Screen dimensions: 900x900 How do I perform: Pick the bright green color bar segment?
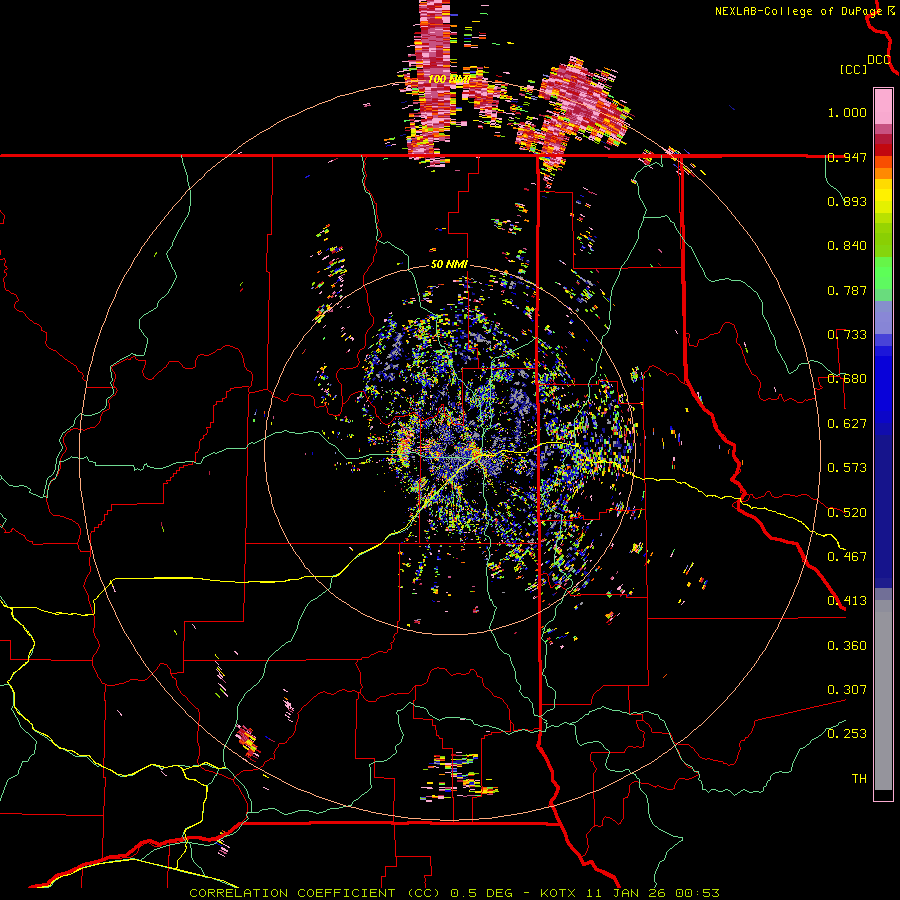pyautogui.click(x=883, y=273)
